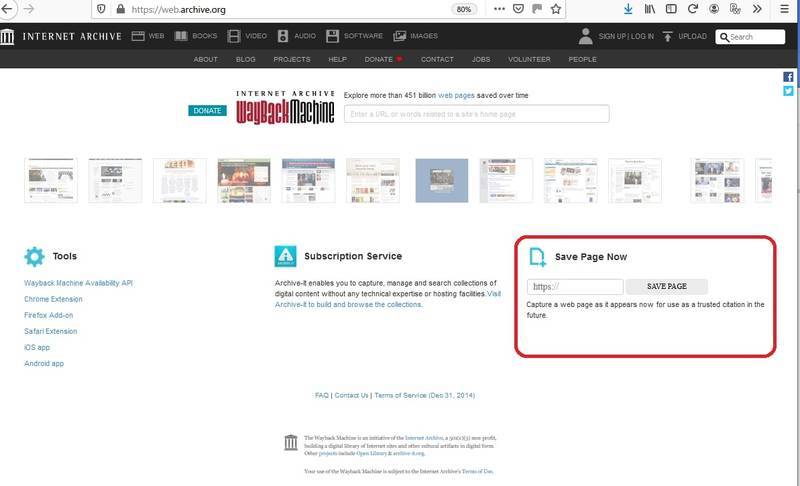Click the 80% zoom level badge
This screenshot has width=800, height=486.
464,9
